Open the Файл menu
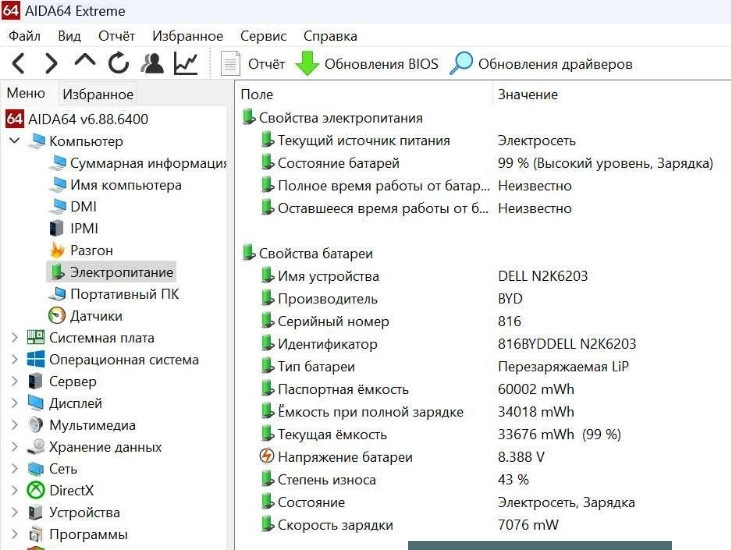The height and width of the screenshot is (550, 731). (x=25, y=36)
